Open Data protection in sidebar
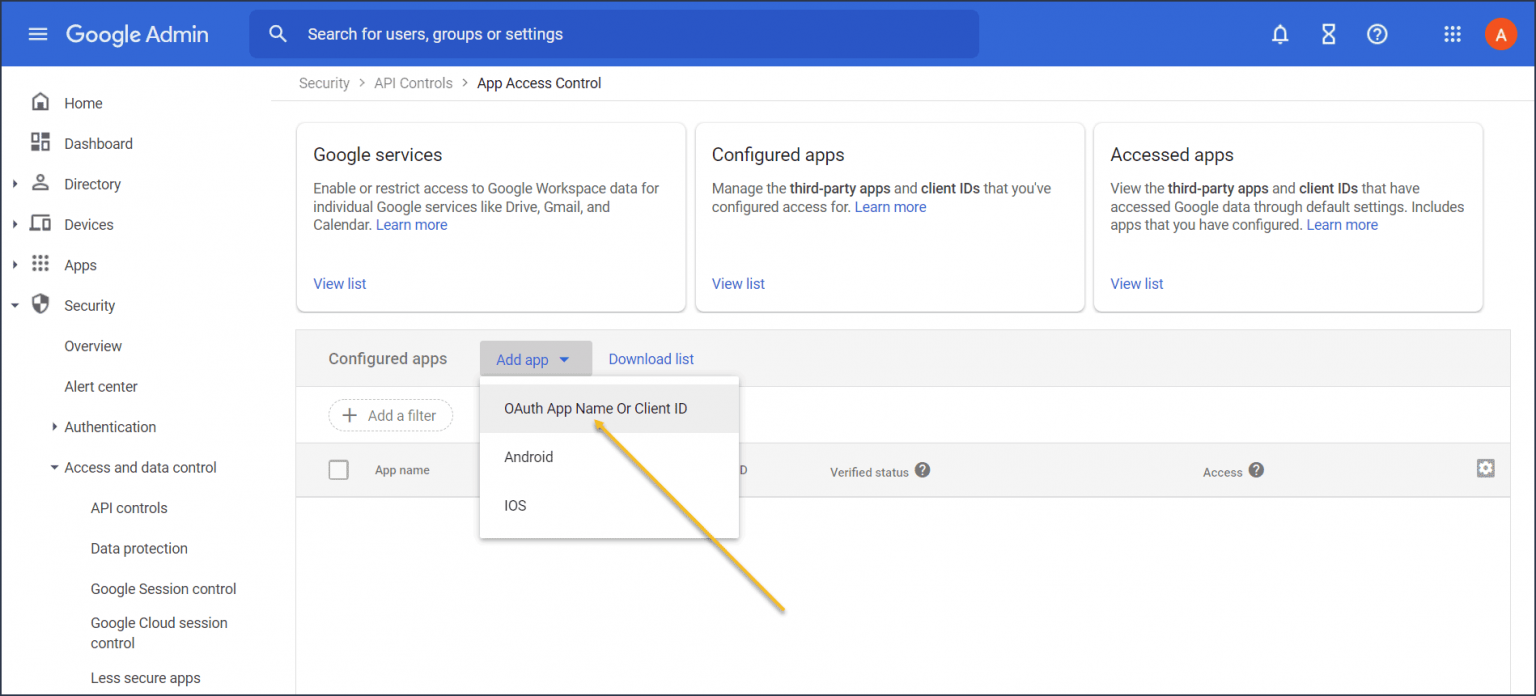 coord(139,548)
